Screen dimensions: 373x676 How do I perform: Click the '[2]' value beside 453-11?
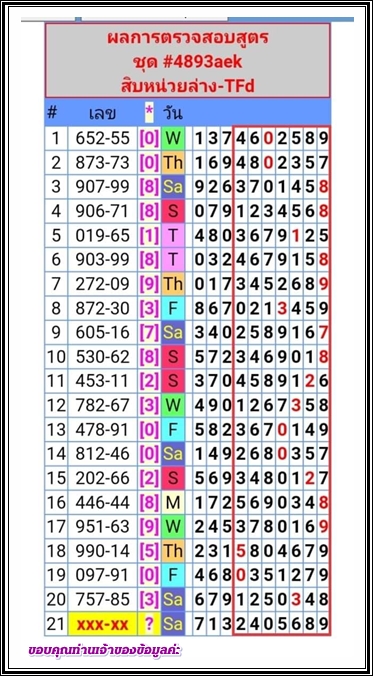[x=149, y=381]
